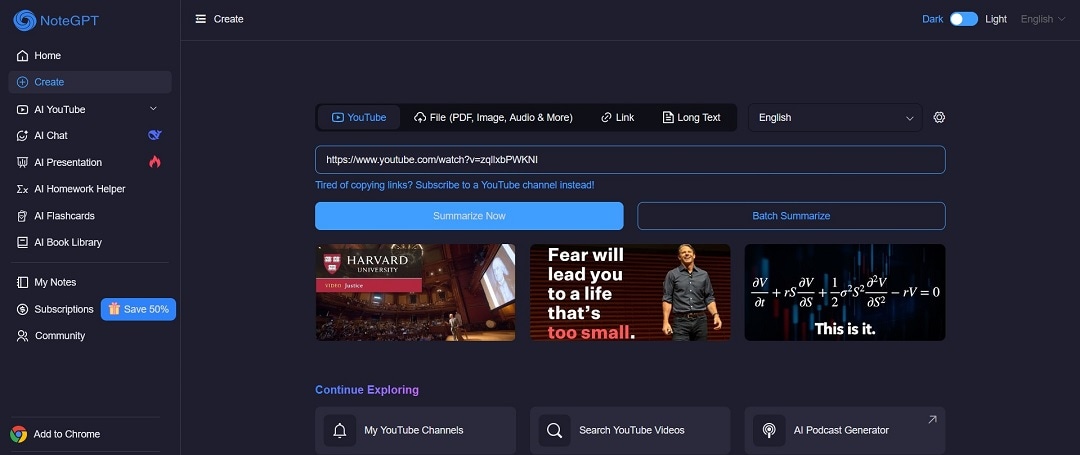Click the cloud upload icon on File tab

[419, 118]
